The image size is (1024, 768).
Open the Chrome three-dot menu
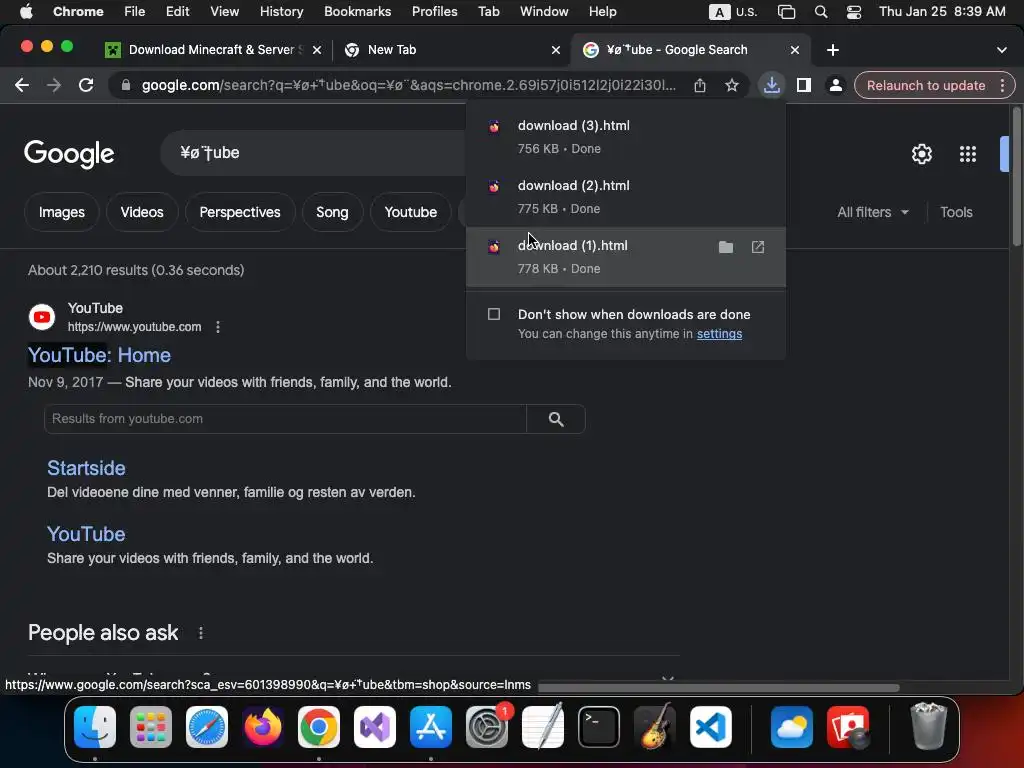point(1002,86)
